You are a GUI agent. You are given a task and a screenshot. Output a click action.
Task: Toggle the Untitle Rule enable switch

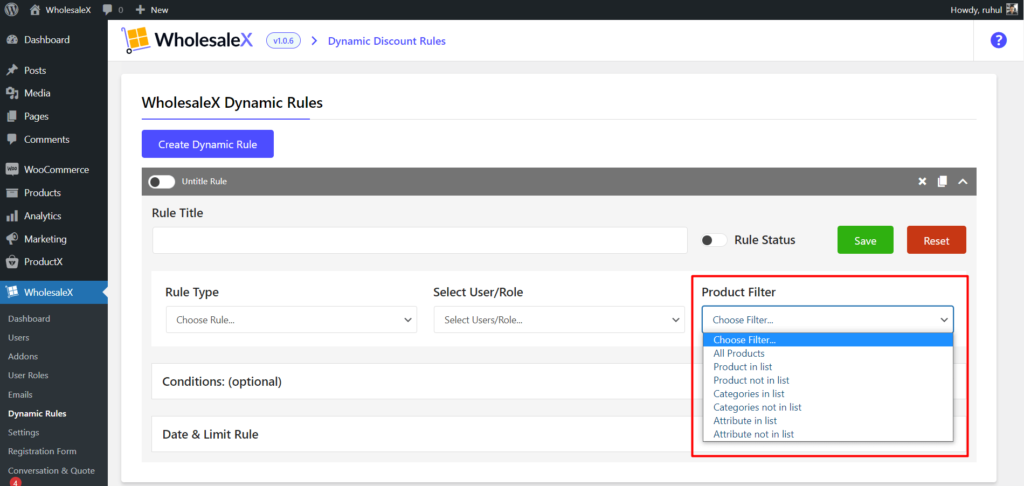(x=162, y=181)
